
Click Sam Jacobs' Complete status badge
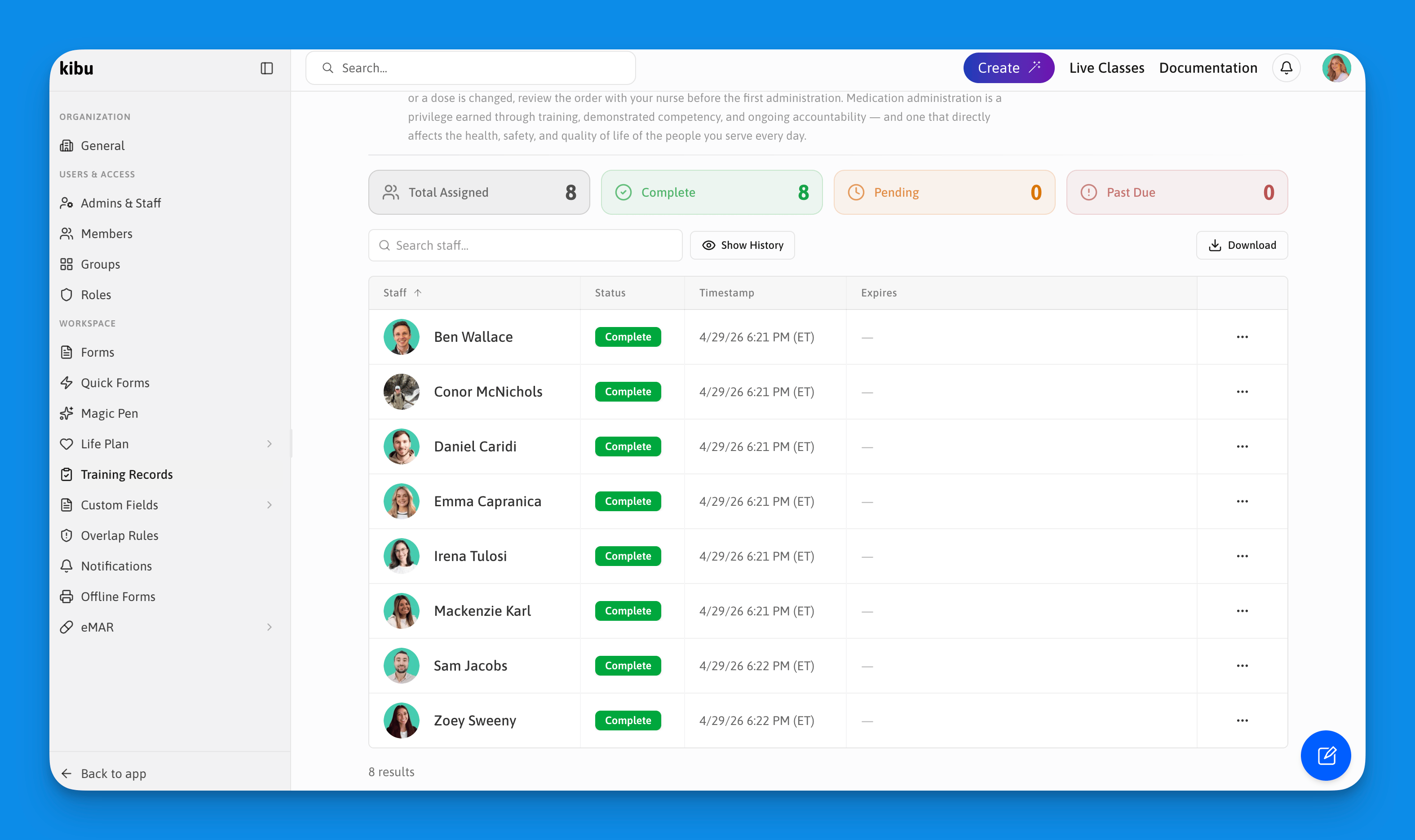(628, 666)
